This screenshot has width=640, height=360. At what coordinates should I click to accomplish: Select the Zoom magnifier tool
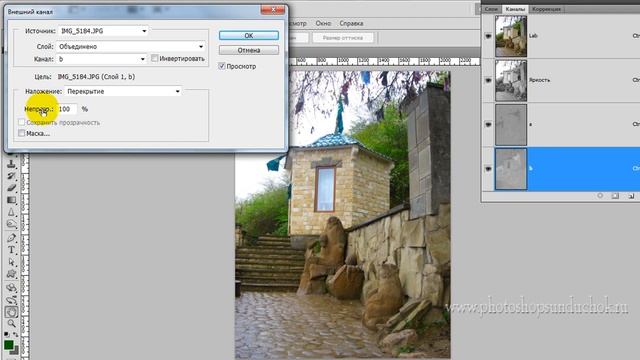point(11,324)
